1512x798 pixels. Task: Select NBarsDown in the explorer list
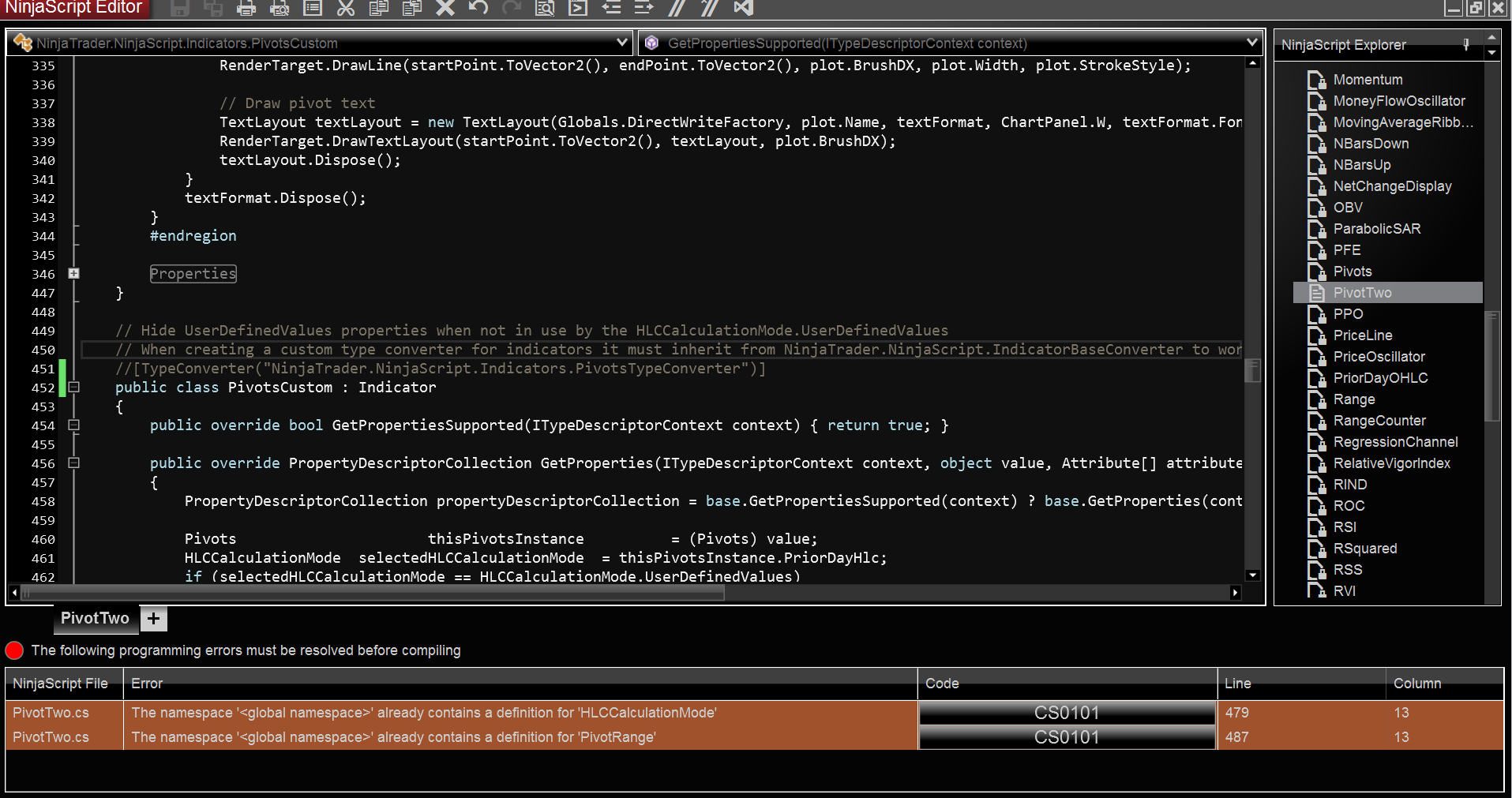pyautogui.click(x=1371, y=144)
